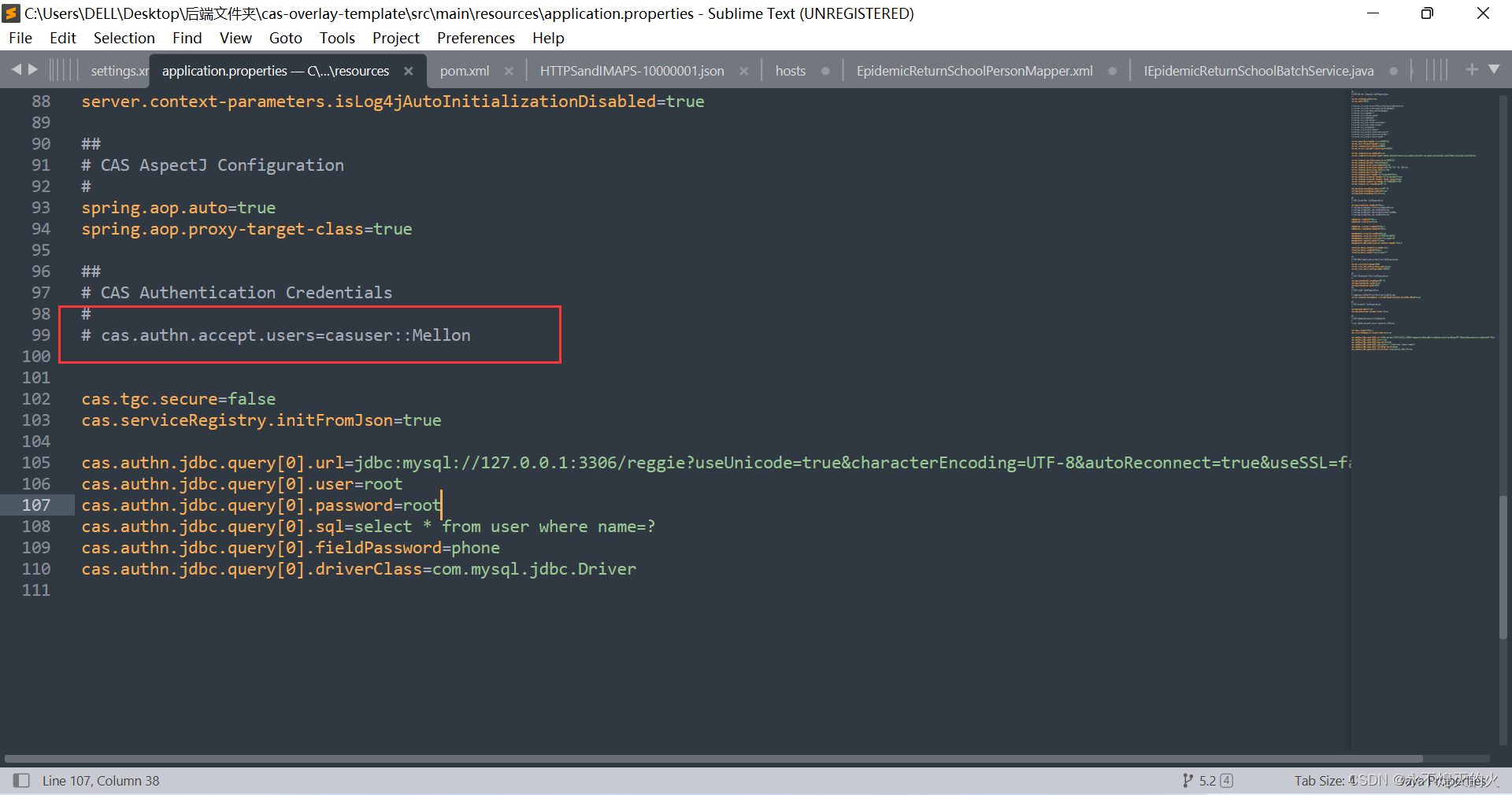Add a new tab with plus icon
The image size is (1512, 795).
pos(1471,69)
